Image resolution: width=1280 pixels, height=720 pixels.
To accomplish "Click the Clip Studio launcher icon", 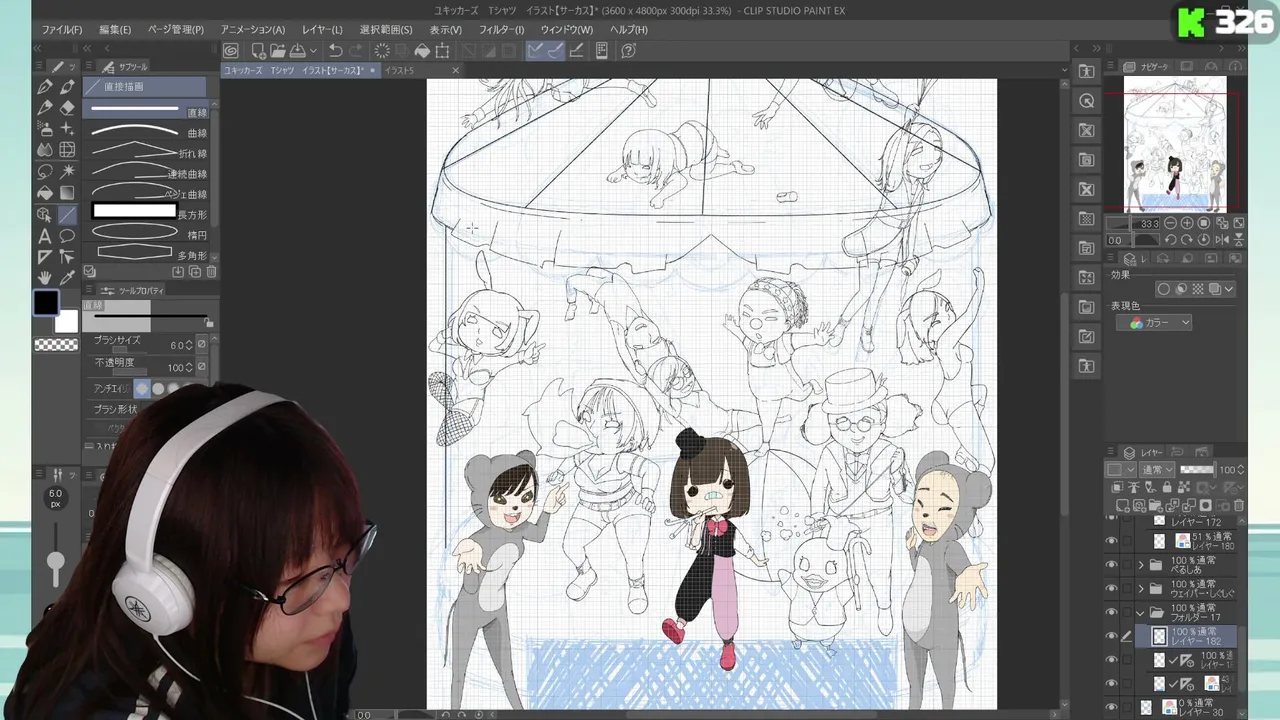I will [231, 51].
